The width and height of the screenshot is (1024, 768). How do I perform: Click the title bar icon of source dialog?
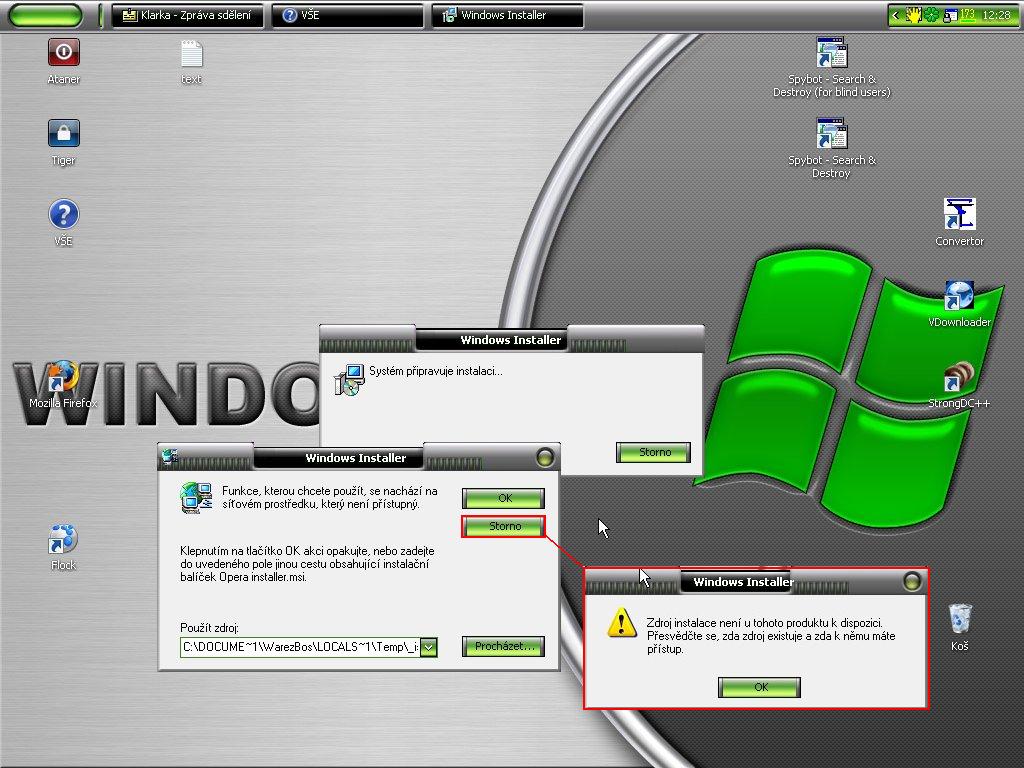(x=170, y=456)
